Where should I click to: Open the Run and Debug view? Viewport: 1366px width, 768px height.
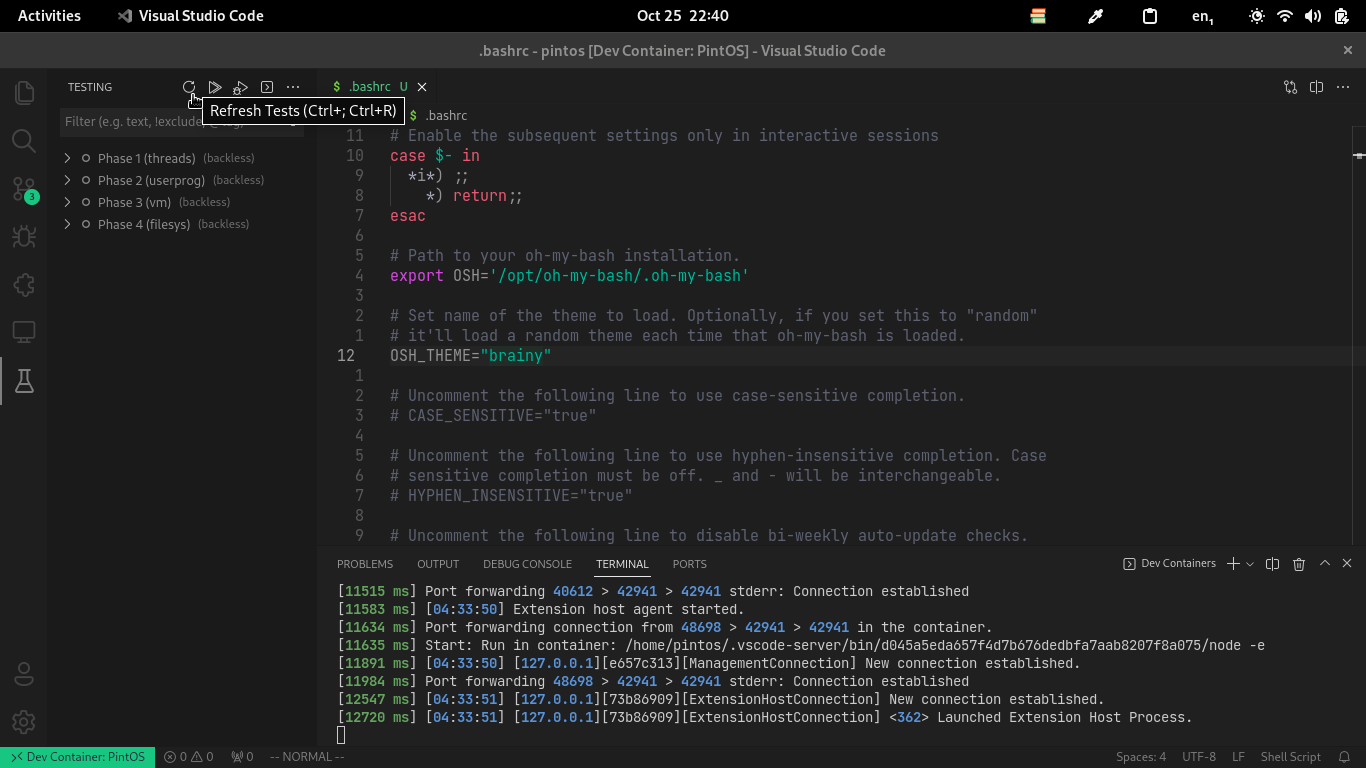(x=24, y=237)
